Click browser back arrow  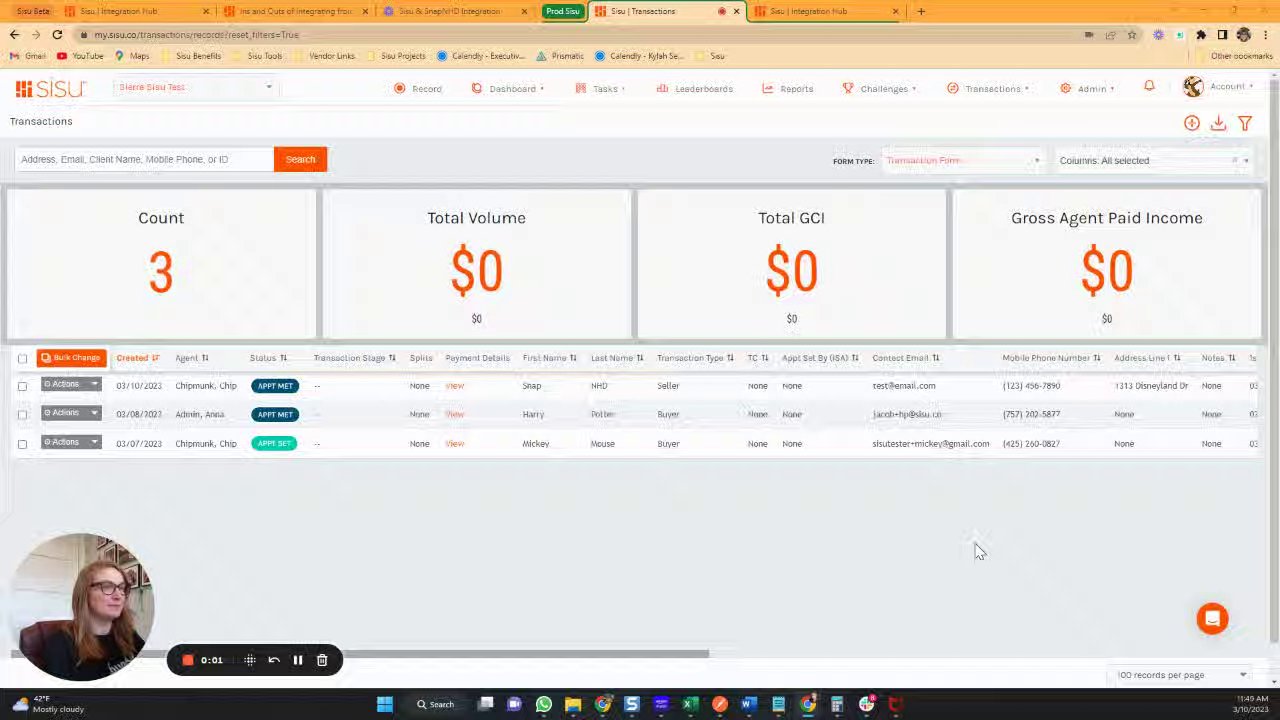click(14, 35)
